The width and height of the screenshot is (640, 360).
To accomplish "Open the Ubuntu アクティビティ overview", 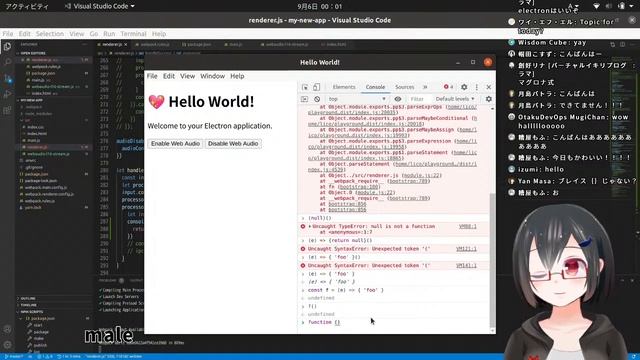I will (x=27, y=6).
